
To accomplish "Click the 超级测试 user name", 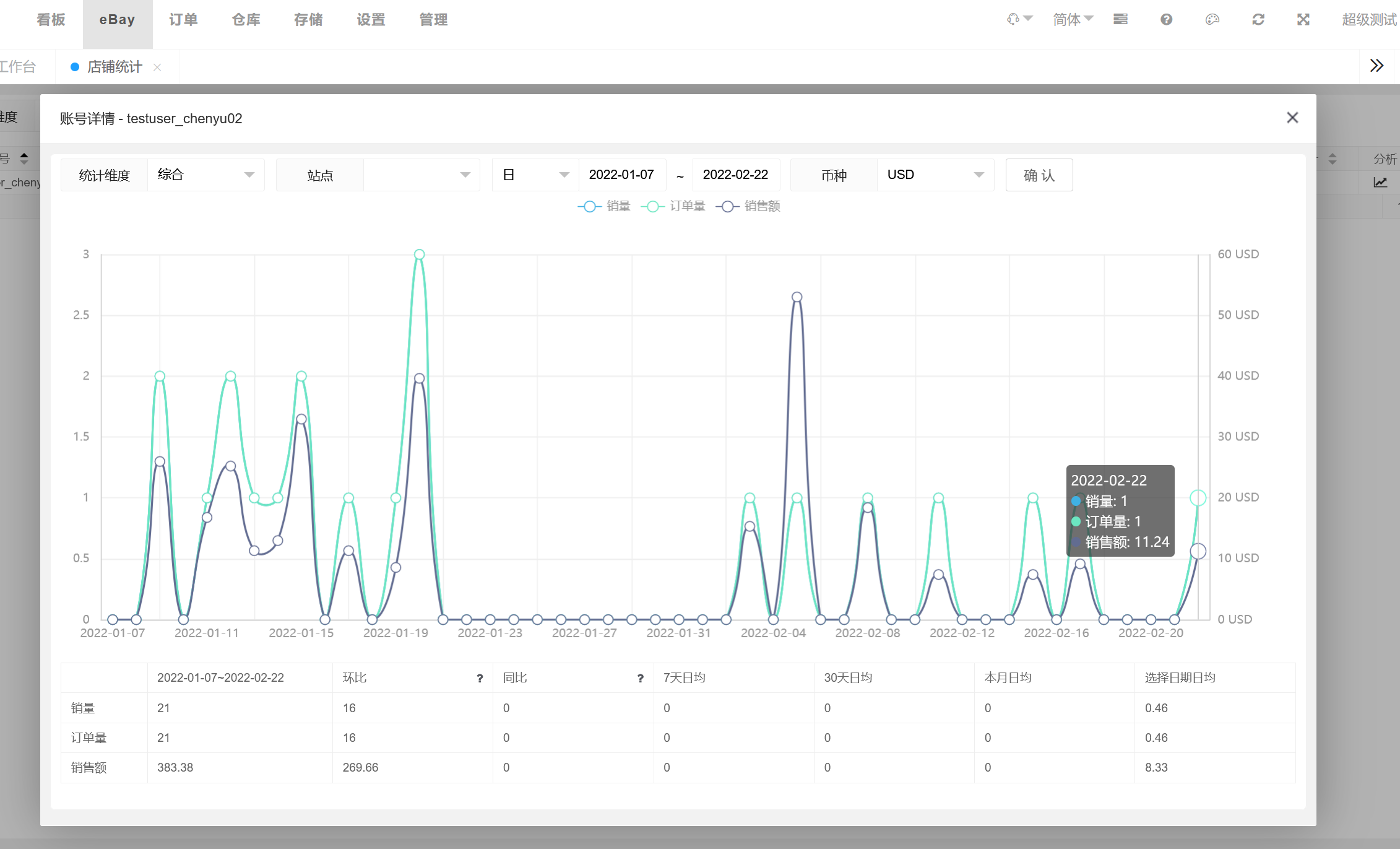I will click(x=1370, y=19).
